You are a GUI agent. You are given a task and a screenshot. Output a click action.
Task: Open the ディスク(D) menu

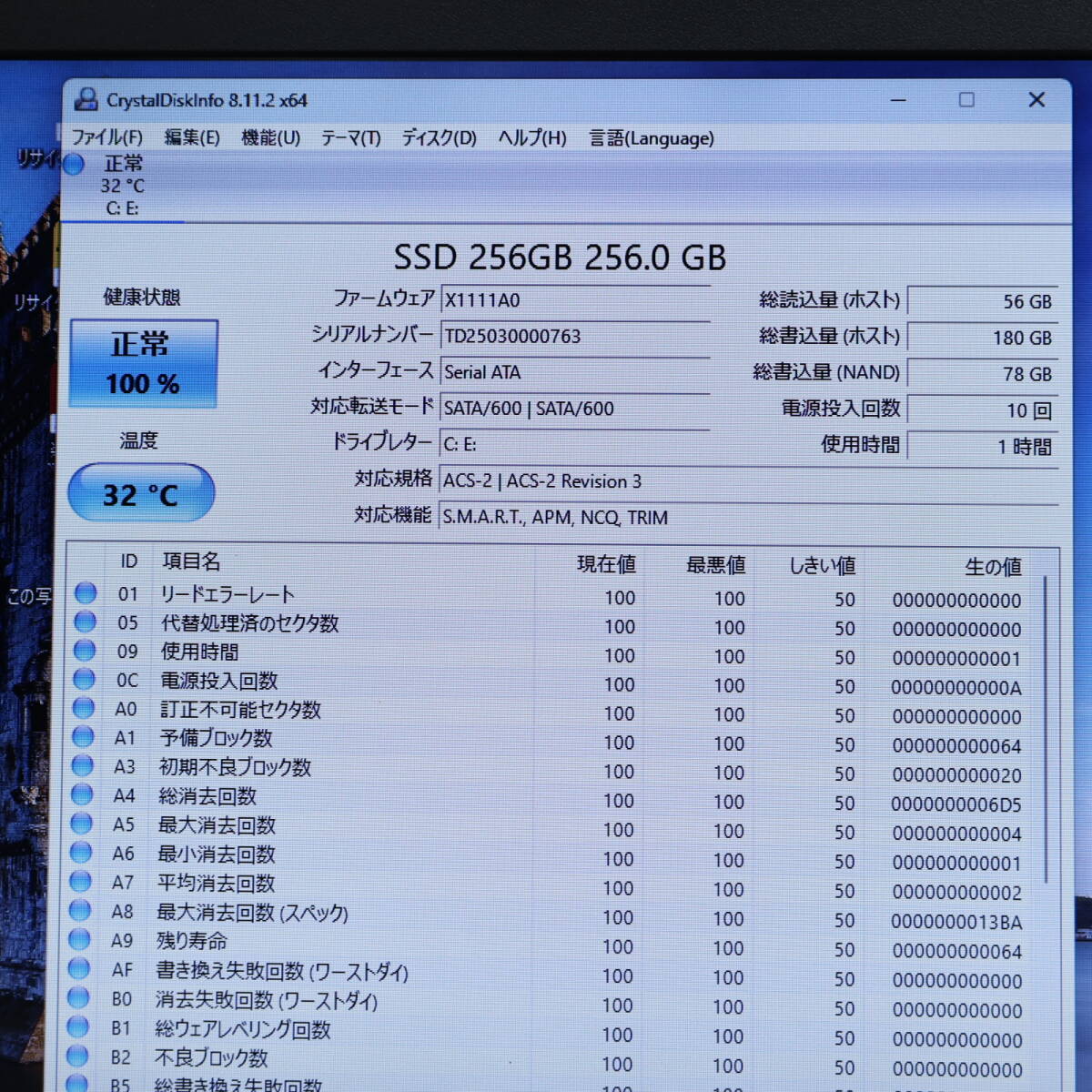point(439,137)
